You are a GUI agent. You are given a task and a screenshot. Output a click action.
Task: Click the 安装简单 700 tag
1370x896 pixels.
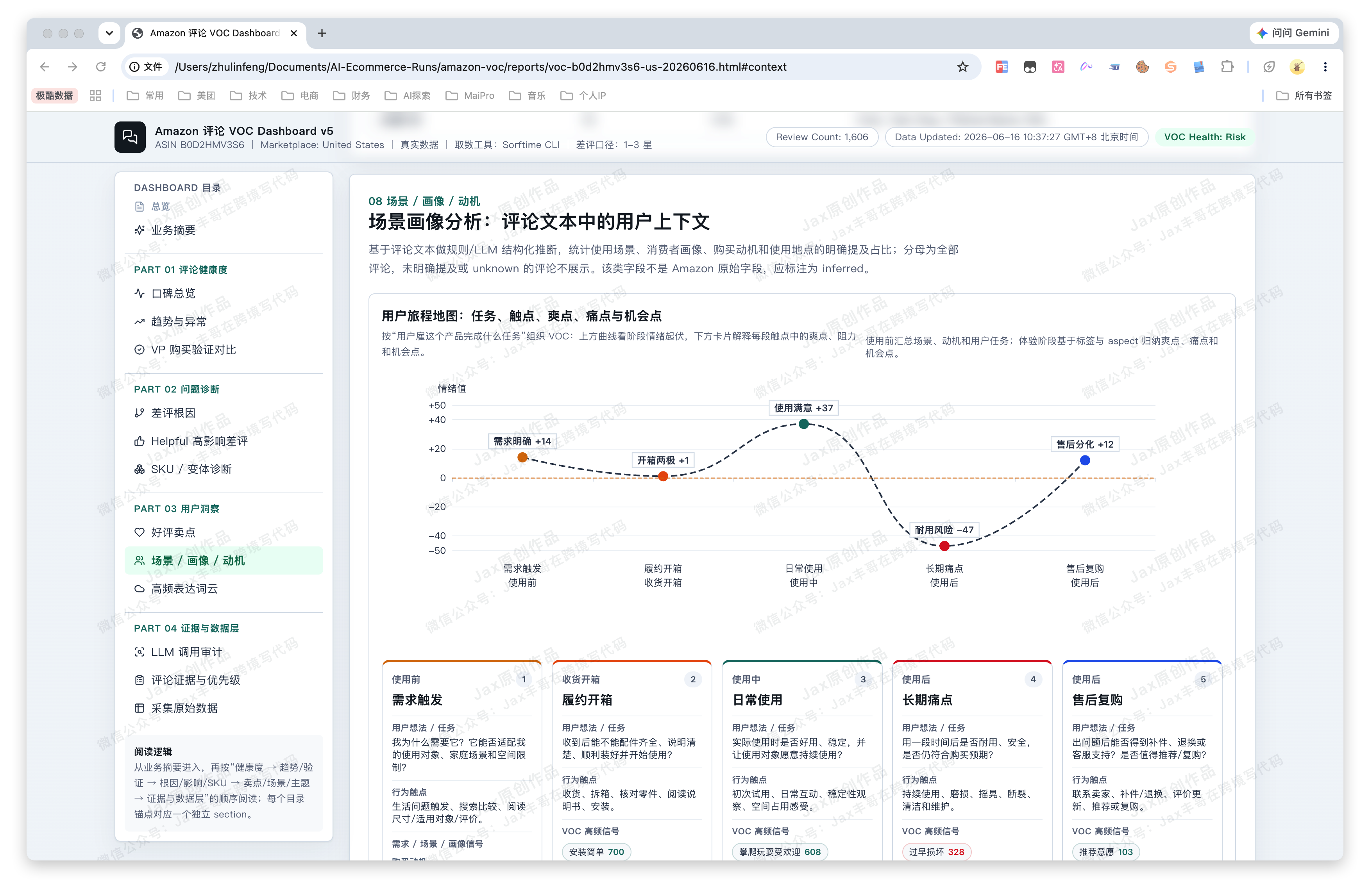596,852
